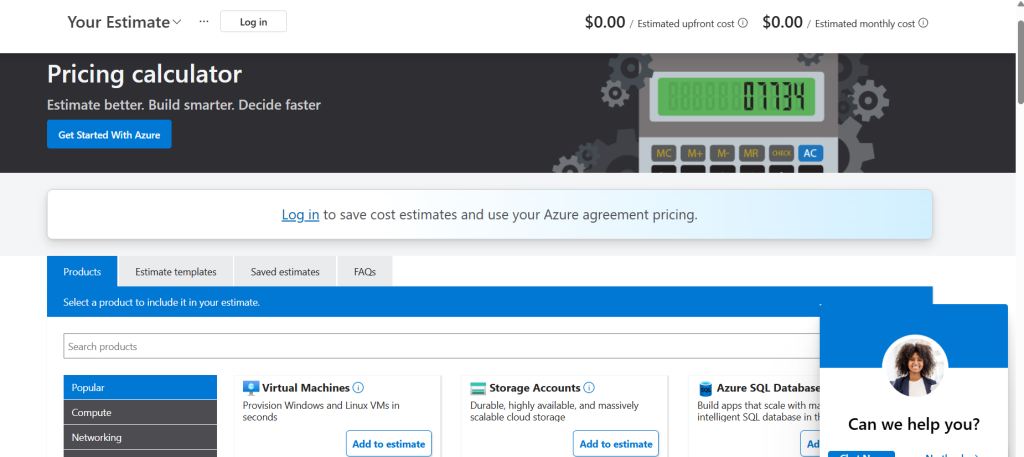
Task: Open the Estimate templates tab
Action: pos(176,272)
